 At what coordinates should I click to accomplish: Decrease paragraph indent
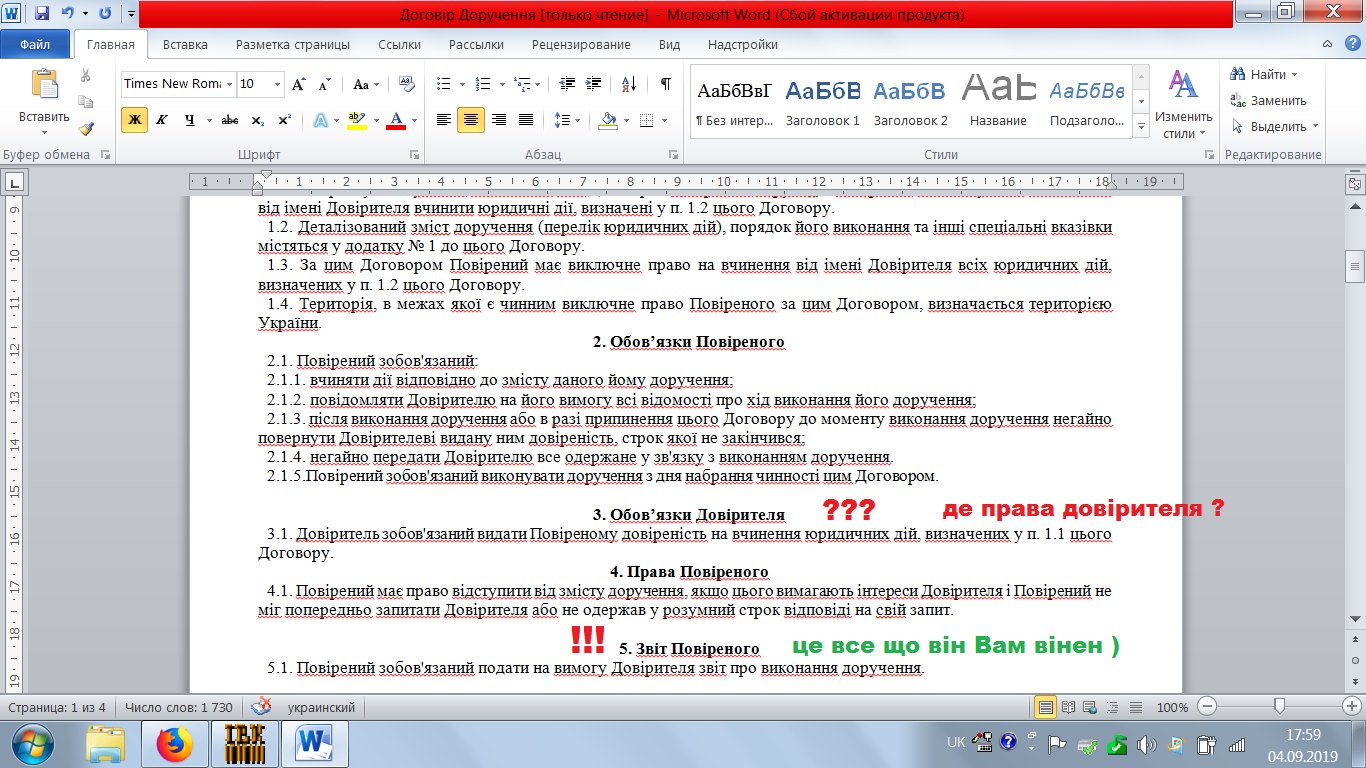click(568, 84)
